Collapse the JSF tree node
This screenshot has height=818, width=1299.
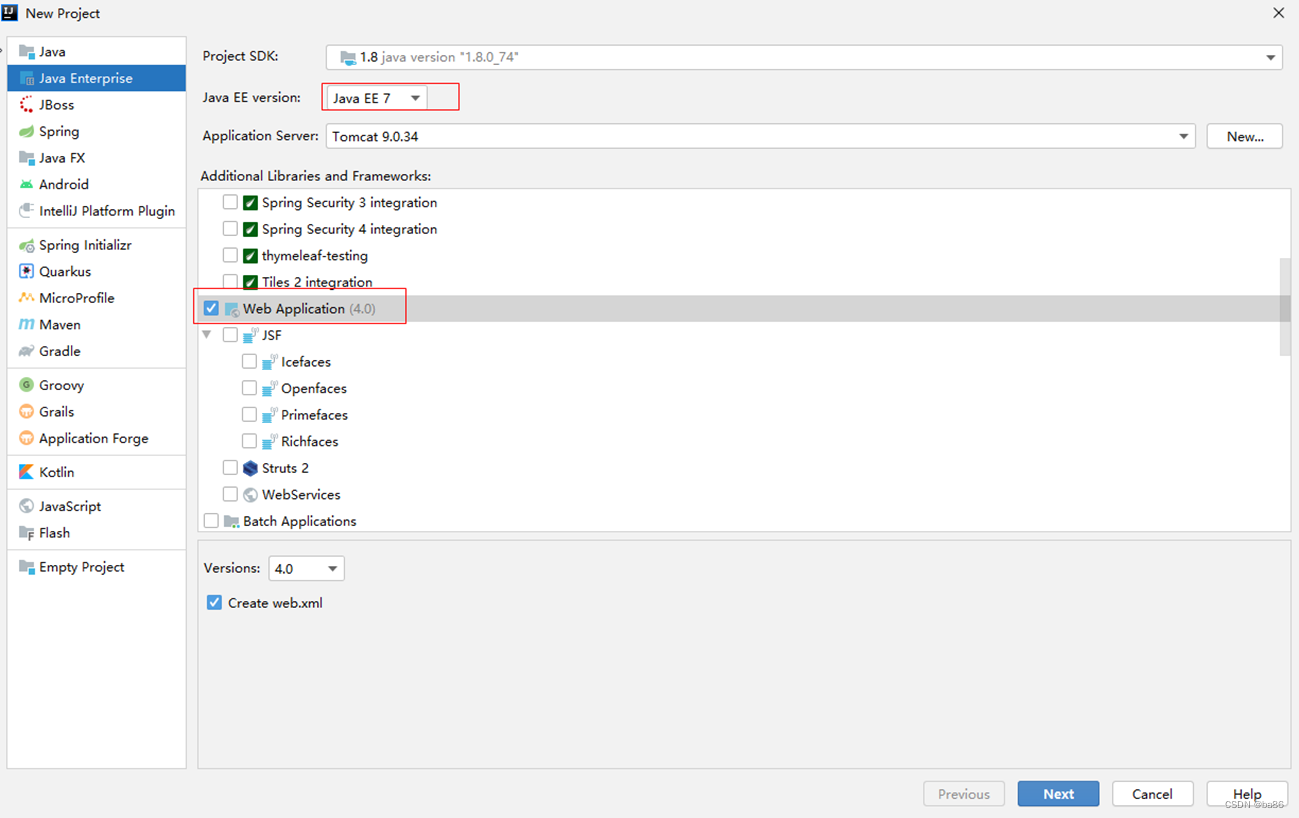[x=207, y=335]
